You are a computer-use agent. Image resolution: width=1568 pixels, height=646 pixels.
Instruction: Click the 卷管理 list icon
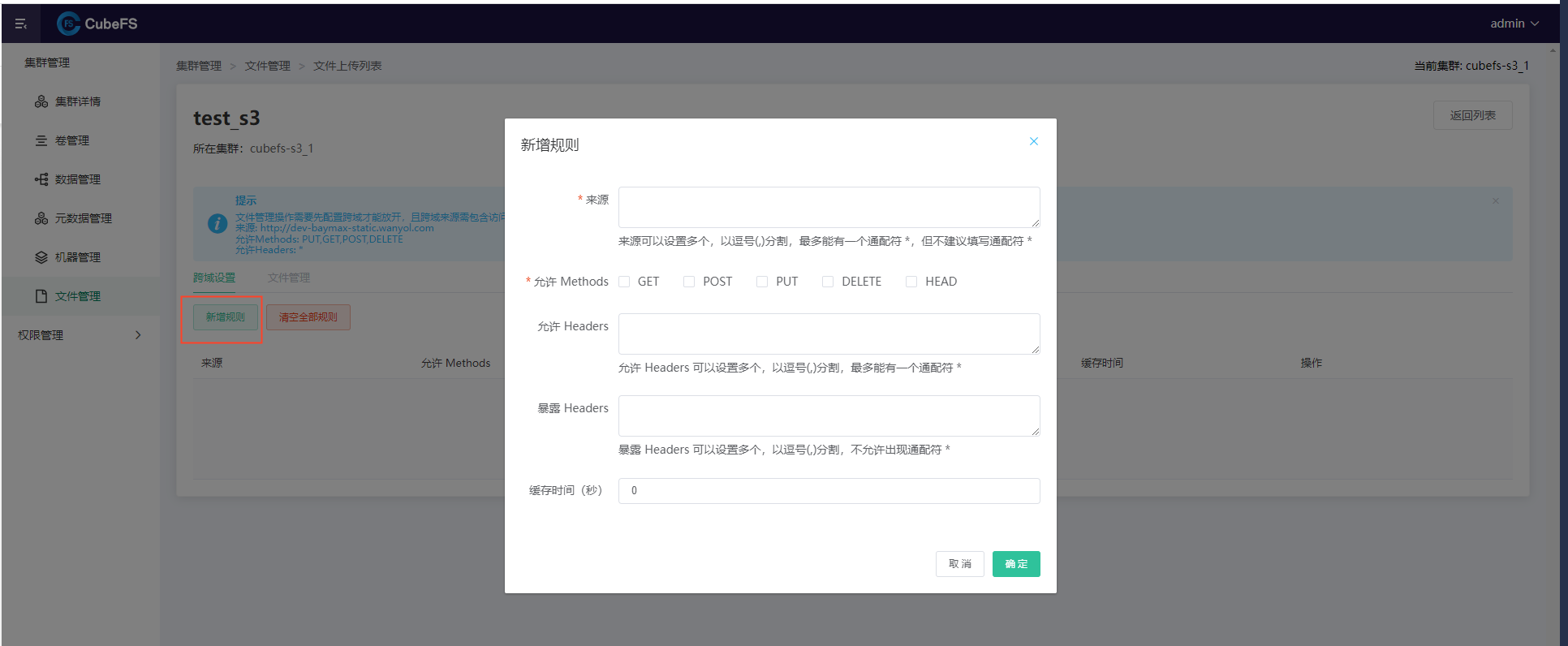click(41, 140)
